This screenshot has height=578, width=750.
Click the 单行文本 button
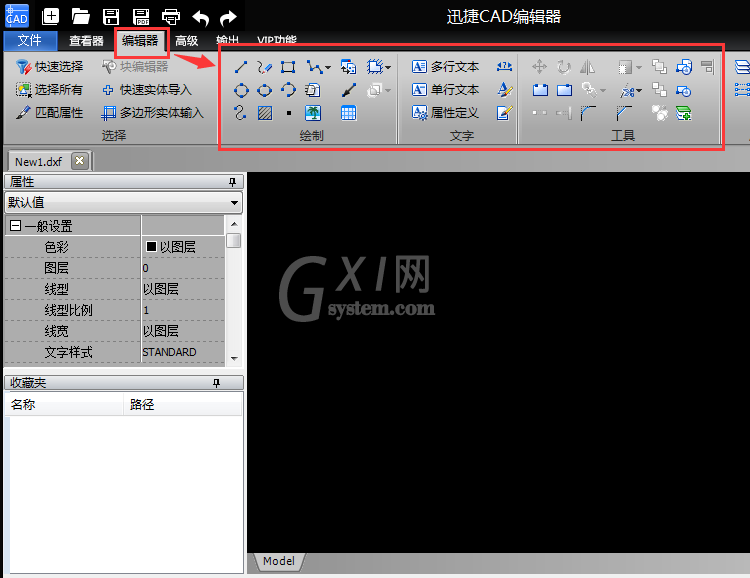(x=445, y=89)
